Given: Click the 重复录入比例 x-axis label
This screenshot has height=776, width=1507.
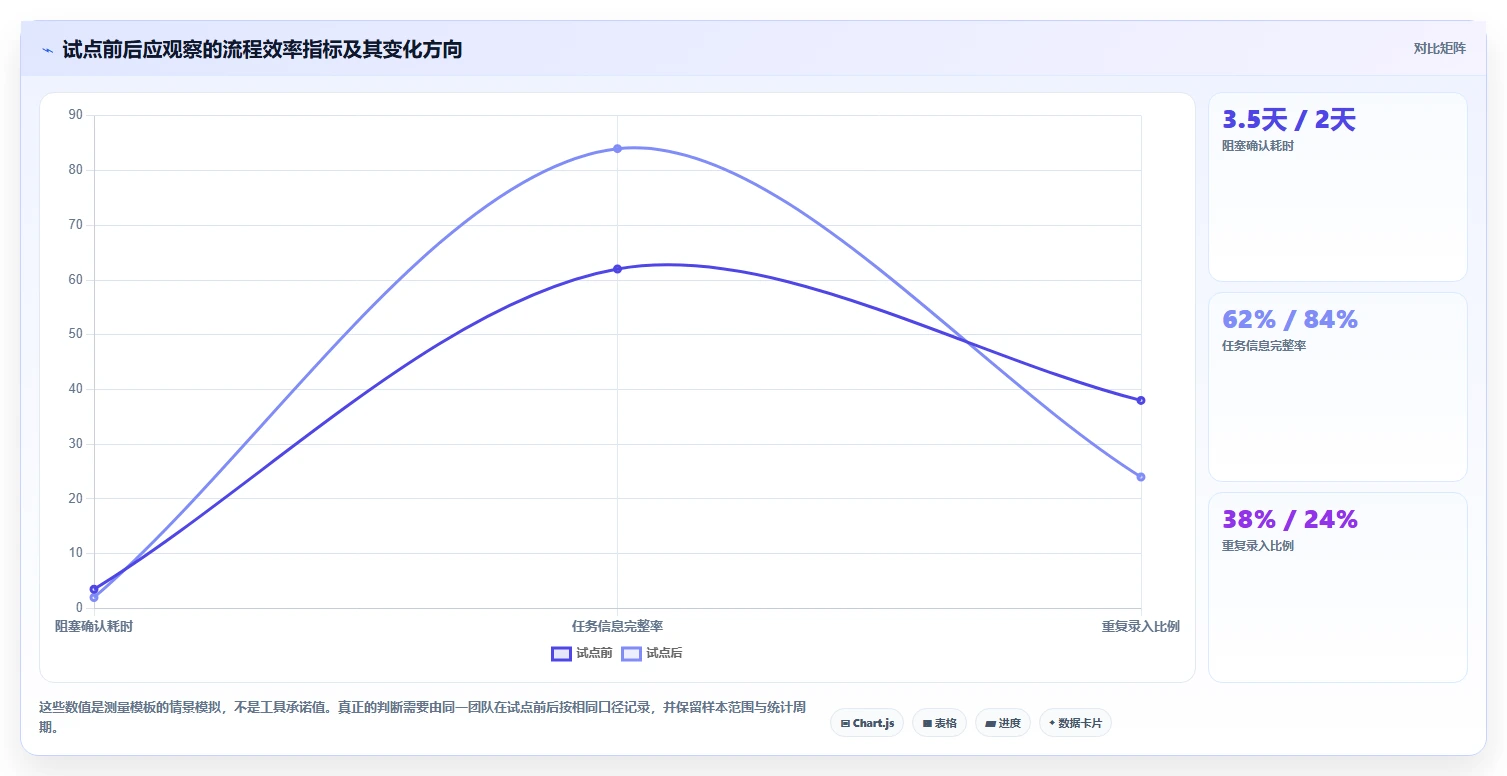Looking at the screenshot, I should click(x=1141, y=627).
